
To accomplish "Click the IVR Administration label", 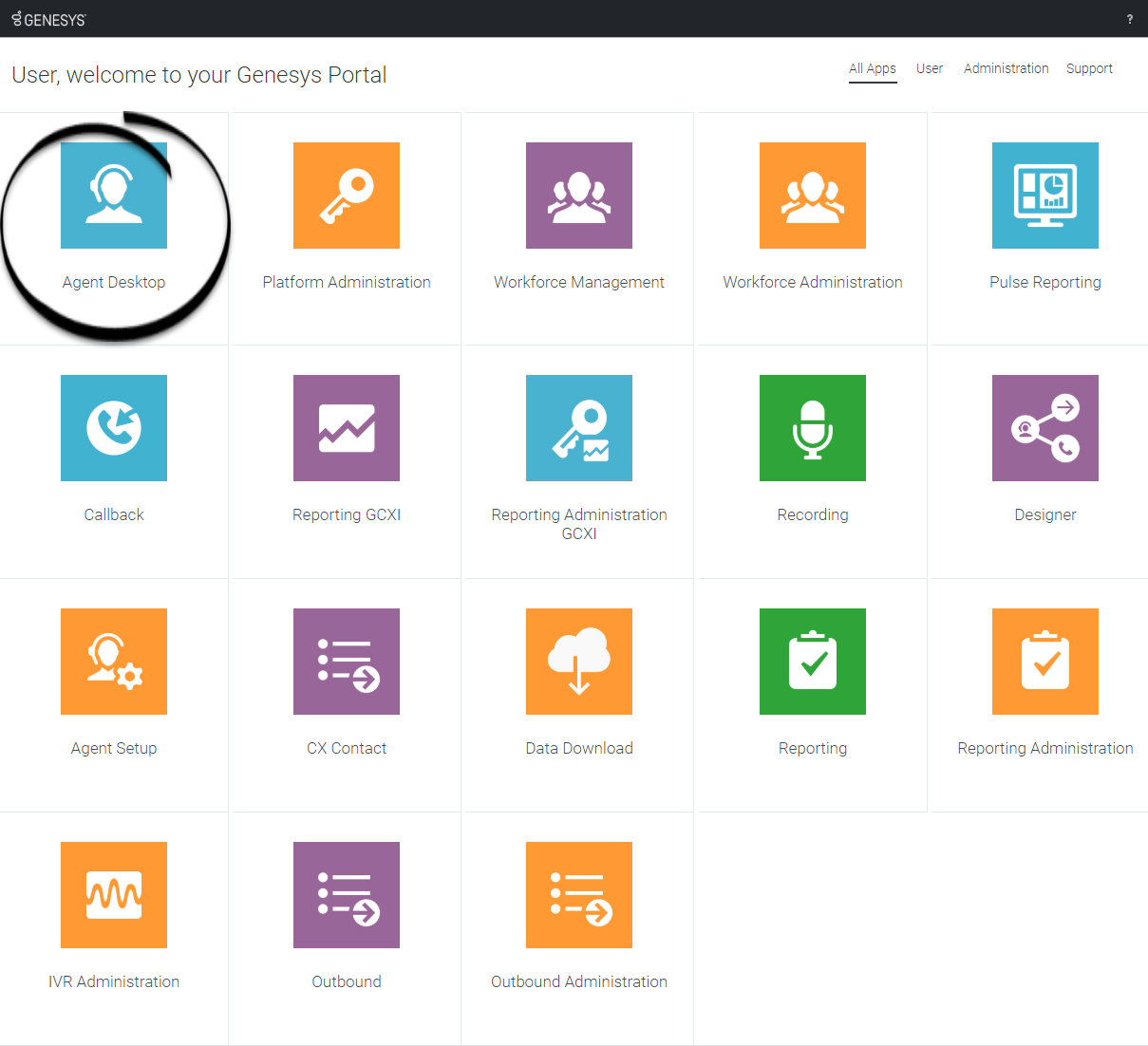I will [x=114, y=981].
